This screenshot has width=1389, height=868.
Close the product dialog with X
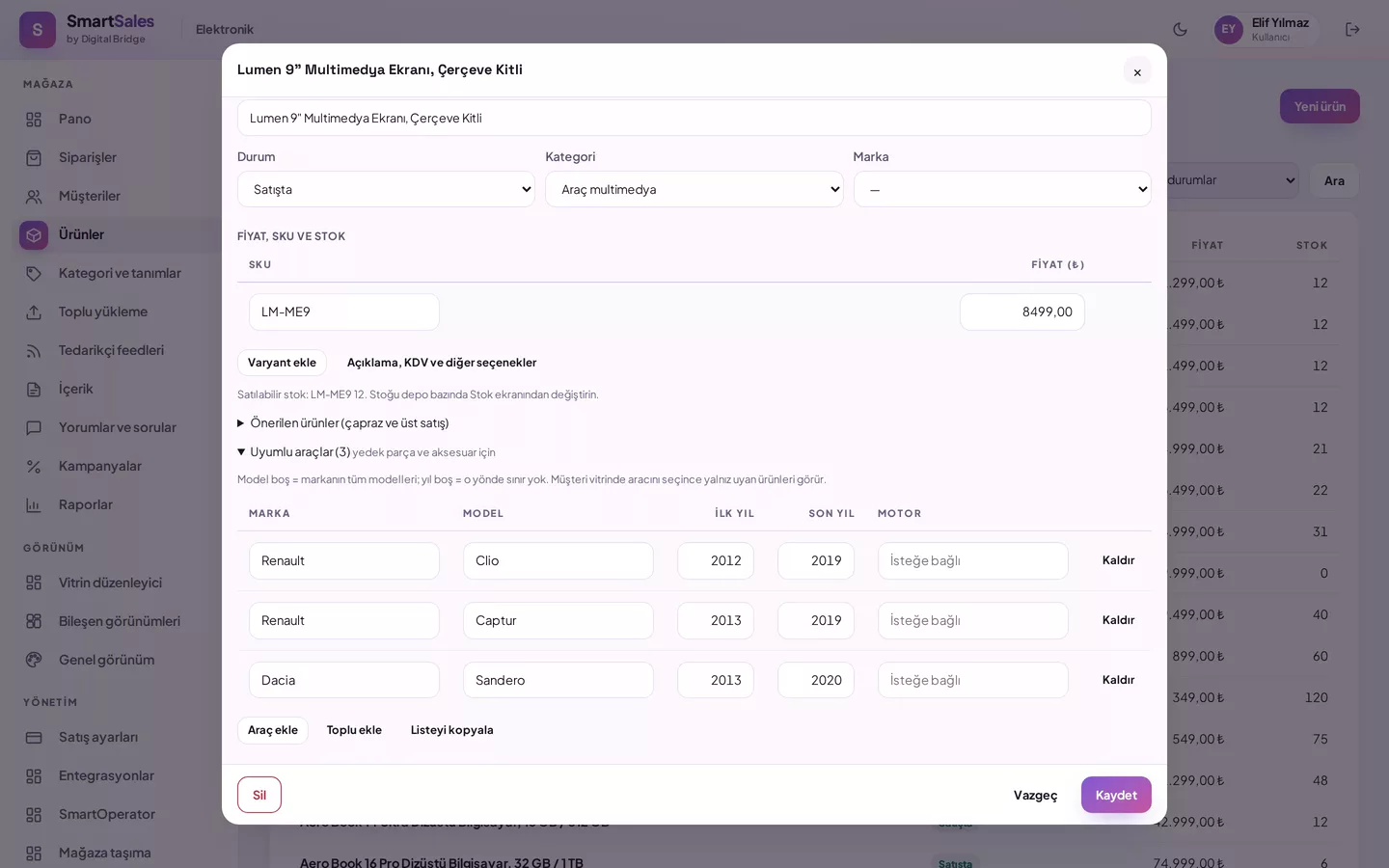[1137, 71]
